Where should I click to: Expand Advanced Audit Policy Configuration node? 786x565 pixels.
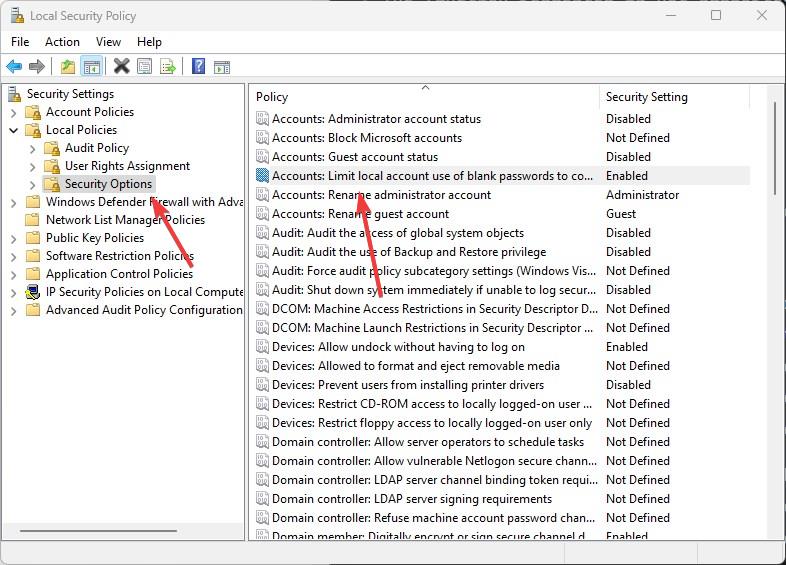click(x=14, y=311)
